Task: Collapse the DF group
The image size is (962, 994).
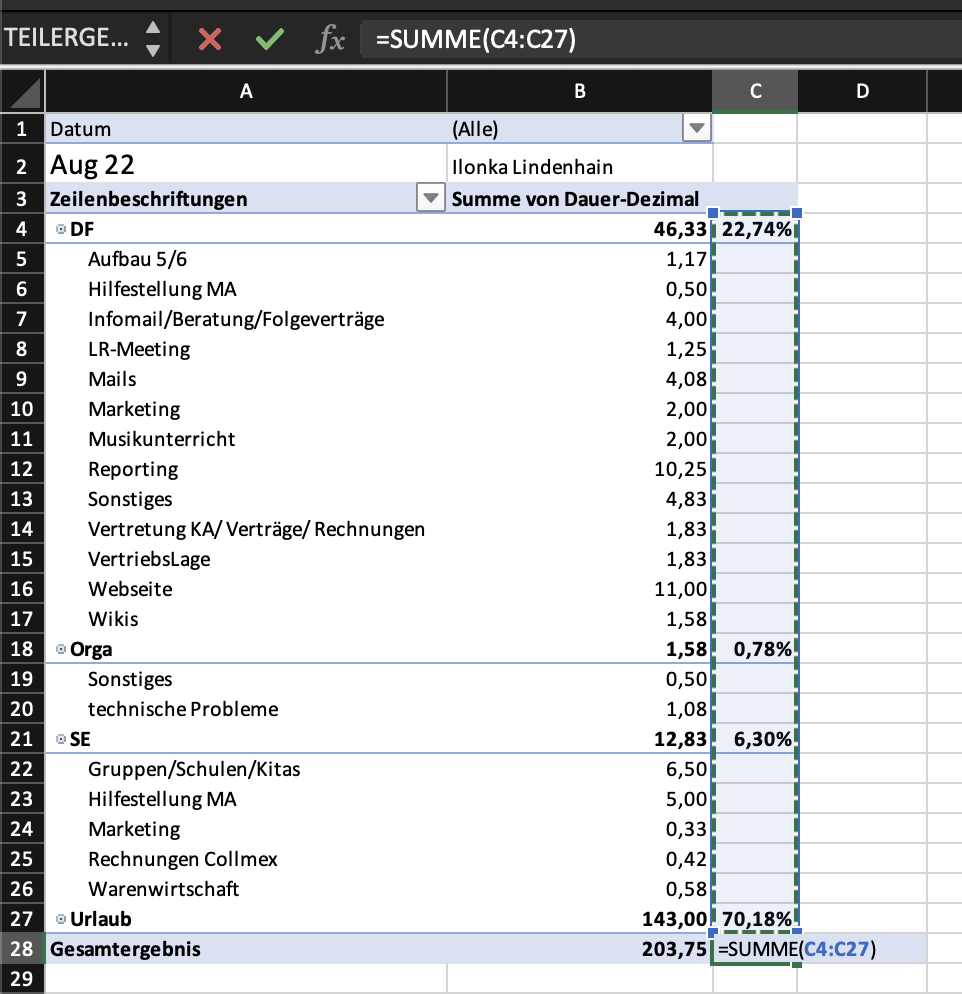Action: pos(61,229)
